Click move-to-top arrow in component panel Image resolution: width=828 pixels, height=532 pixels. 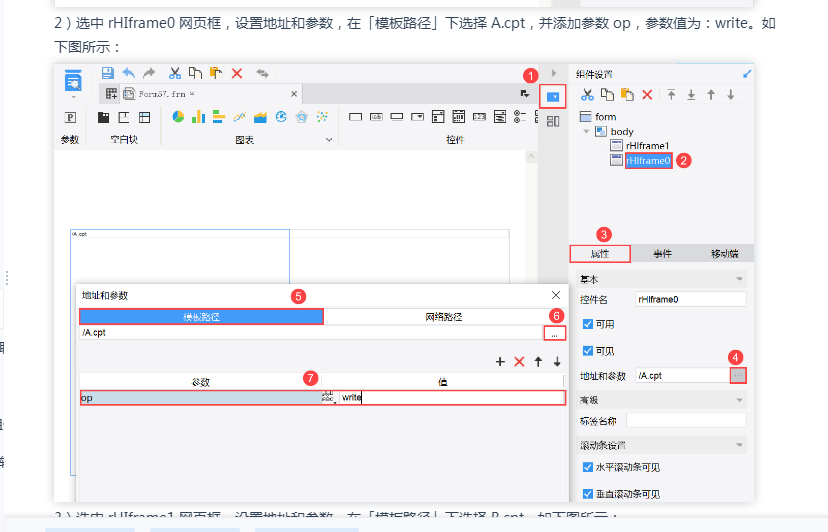(671, 95)
